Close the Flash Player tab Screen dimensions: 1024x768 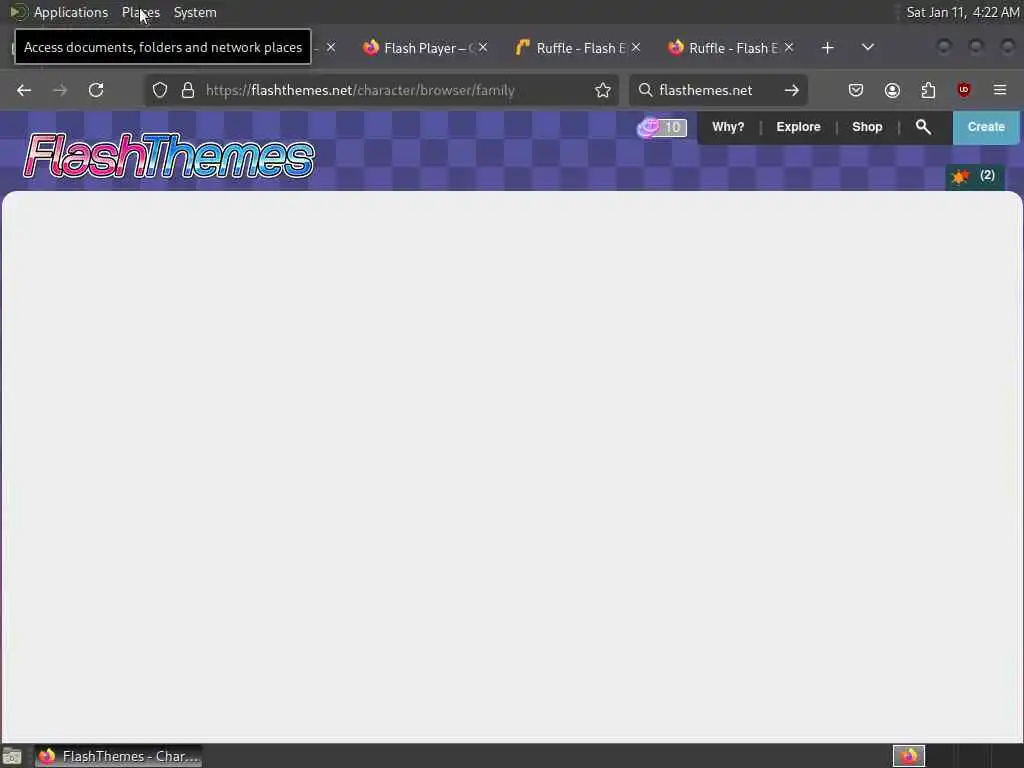pos(483,48)
